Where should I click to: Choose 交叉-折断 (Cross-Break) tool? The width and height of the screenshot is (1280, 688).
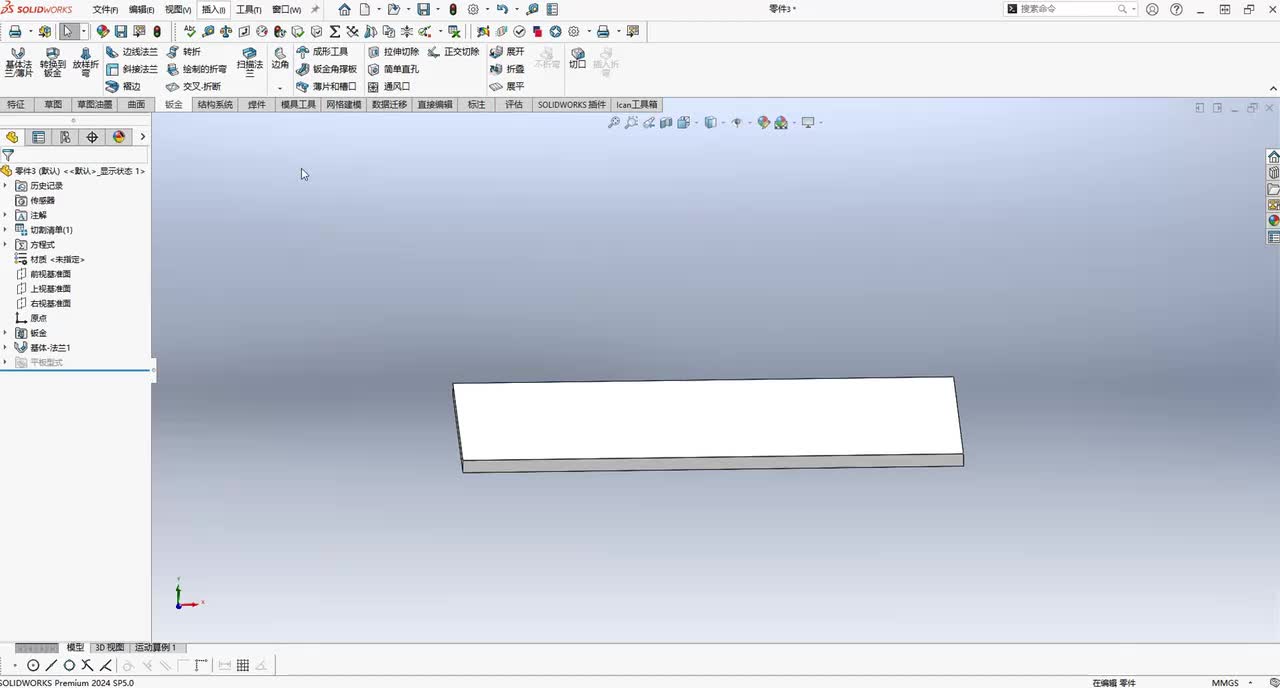[x=194, y=86]
